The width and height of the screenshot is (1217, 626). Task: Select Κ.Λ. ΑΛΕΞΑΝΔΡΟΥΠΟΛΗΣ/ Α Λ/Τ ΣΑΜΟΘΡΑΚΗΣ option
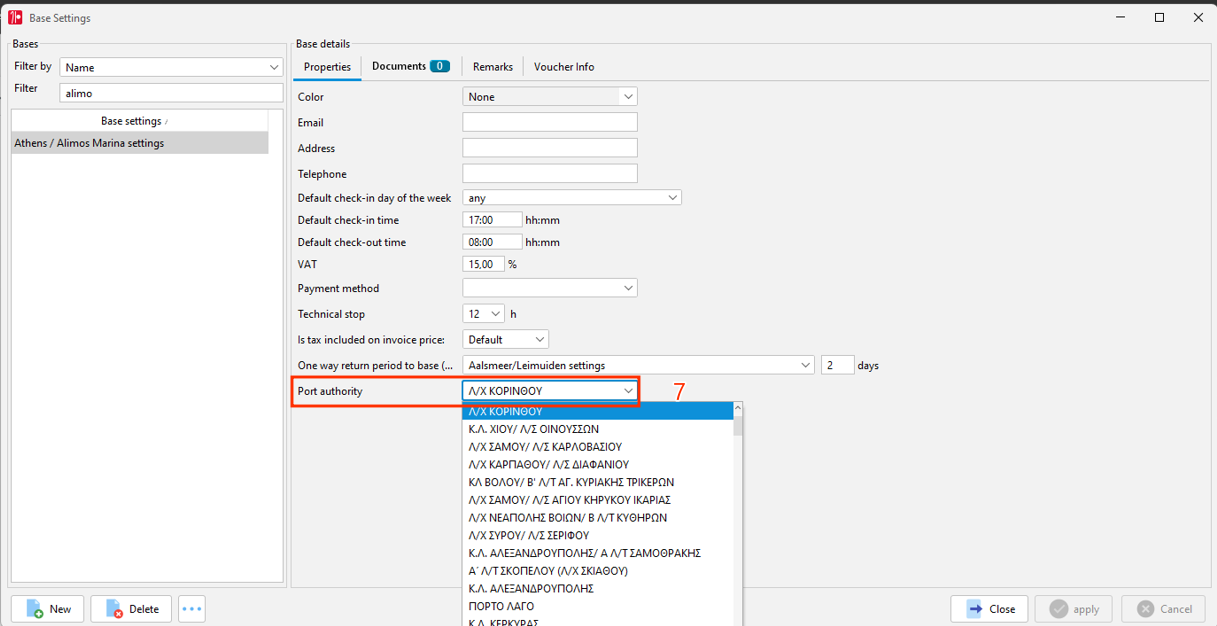pos(598,553)
